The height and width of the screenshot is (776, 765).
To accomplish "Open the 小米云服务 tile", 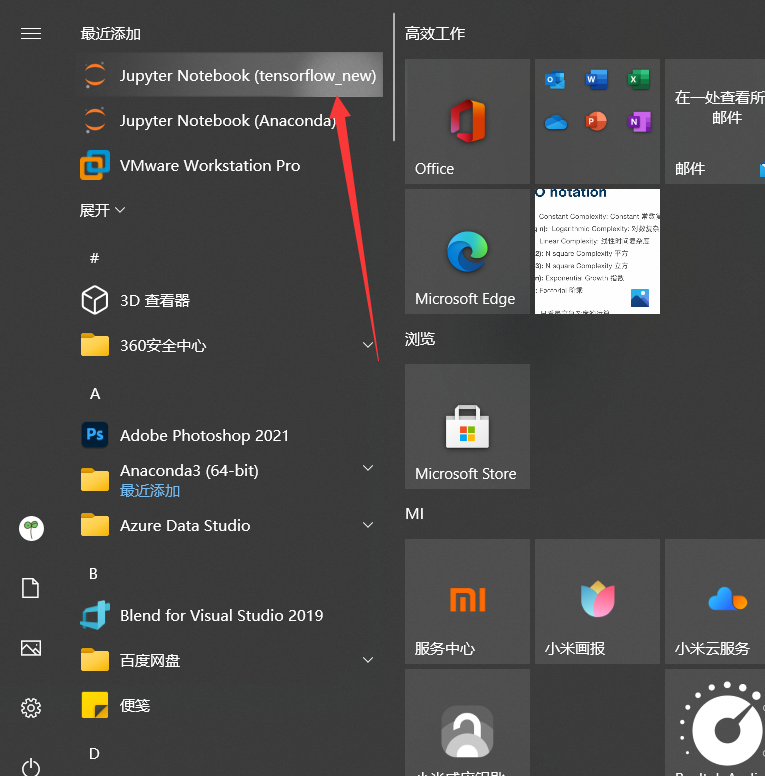I will [715, 601].
